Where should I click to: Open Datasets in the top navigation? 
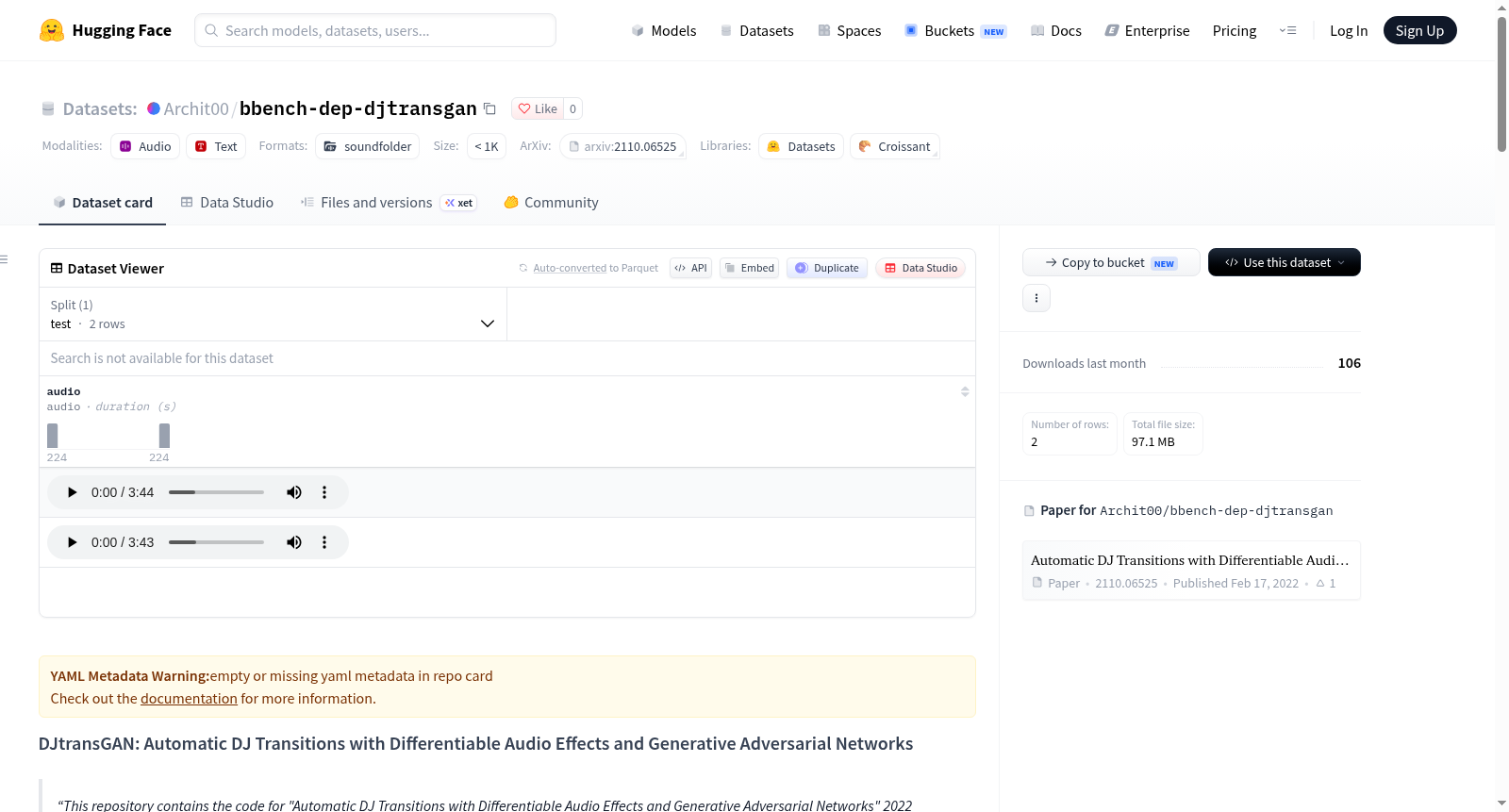pyautogui.click(x=757, y=30)
